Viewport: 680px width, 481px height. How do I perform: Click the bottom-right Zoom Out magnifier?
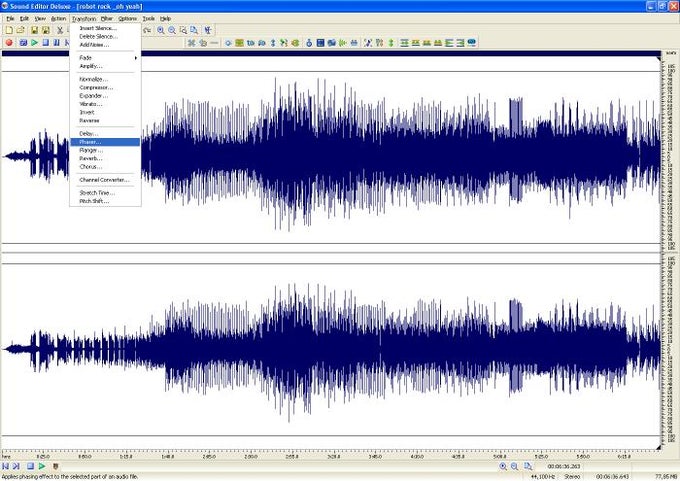(x=514, y=466)
